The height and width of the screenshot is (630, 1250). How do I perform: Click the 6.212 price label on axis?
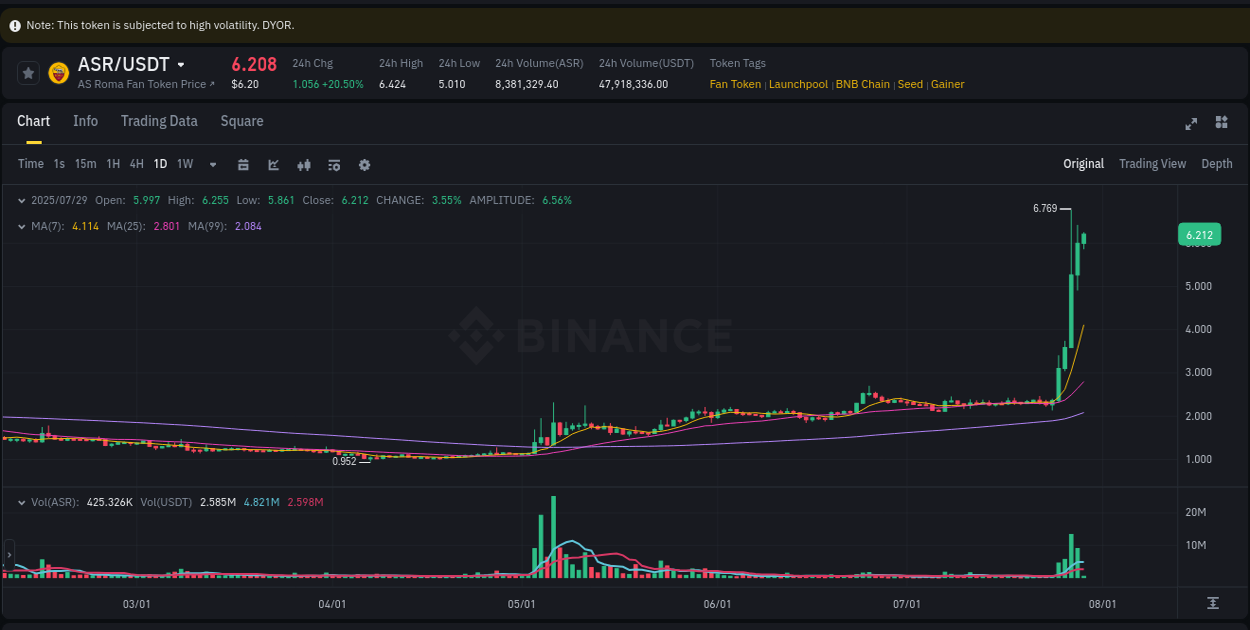[x=1198, y=234]
